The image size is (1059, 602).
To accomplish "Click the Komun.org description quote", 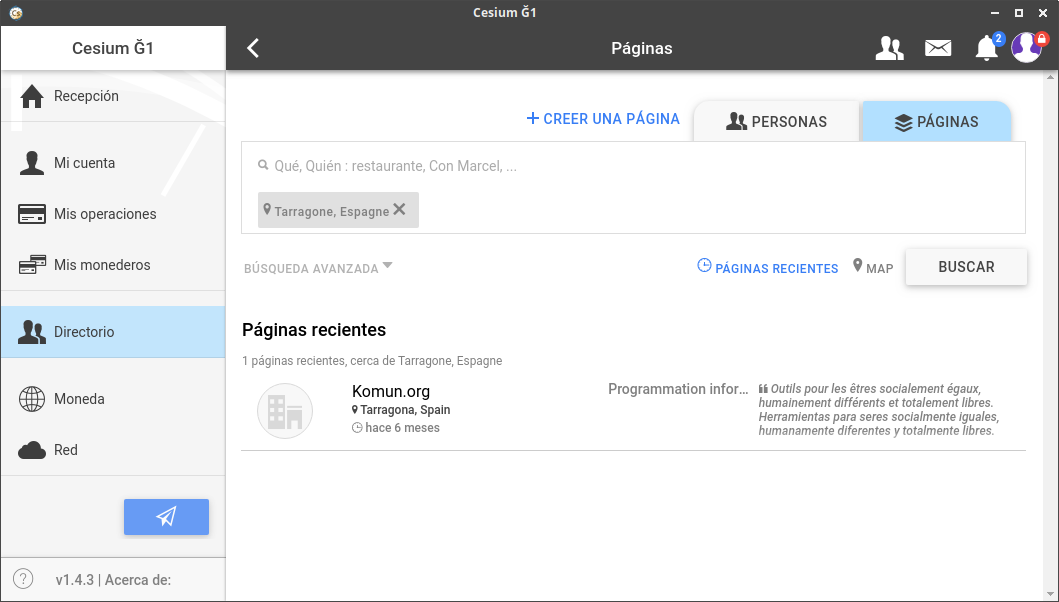I will click(x=878, y=409).
